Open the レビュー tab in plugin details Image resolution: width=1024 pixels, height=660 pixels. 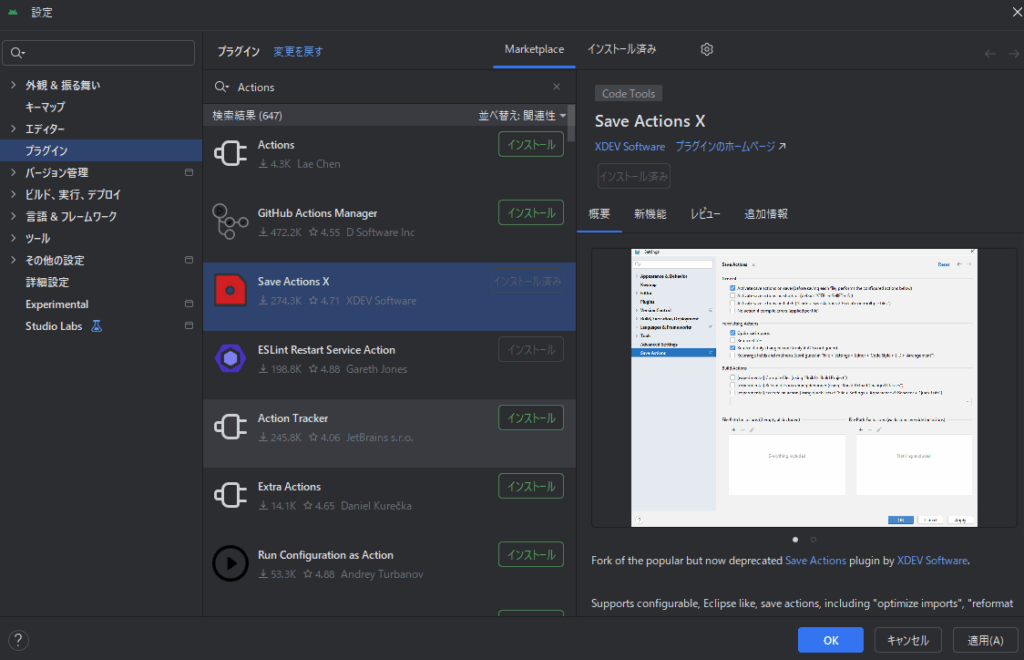pyautogui.click(x=705, y=213)
